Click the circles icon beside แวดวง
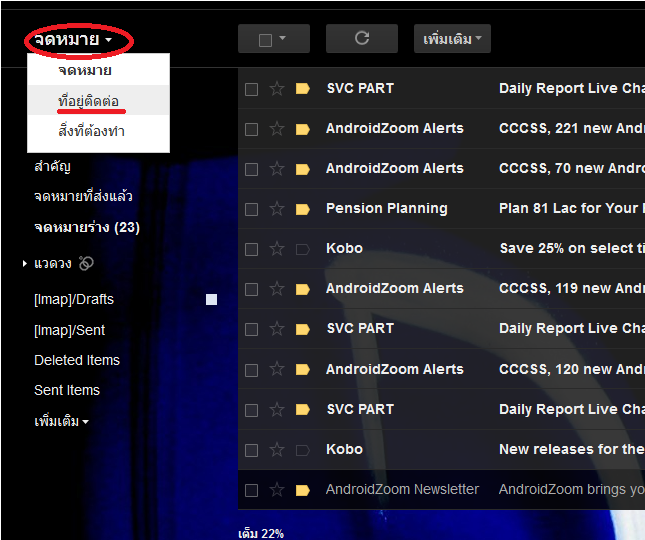The height and width of the screenshot is (540, 645). pyautogui.click(x=86, y=263)
